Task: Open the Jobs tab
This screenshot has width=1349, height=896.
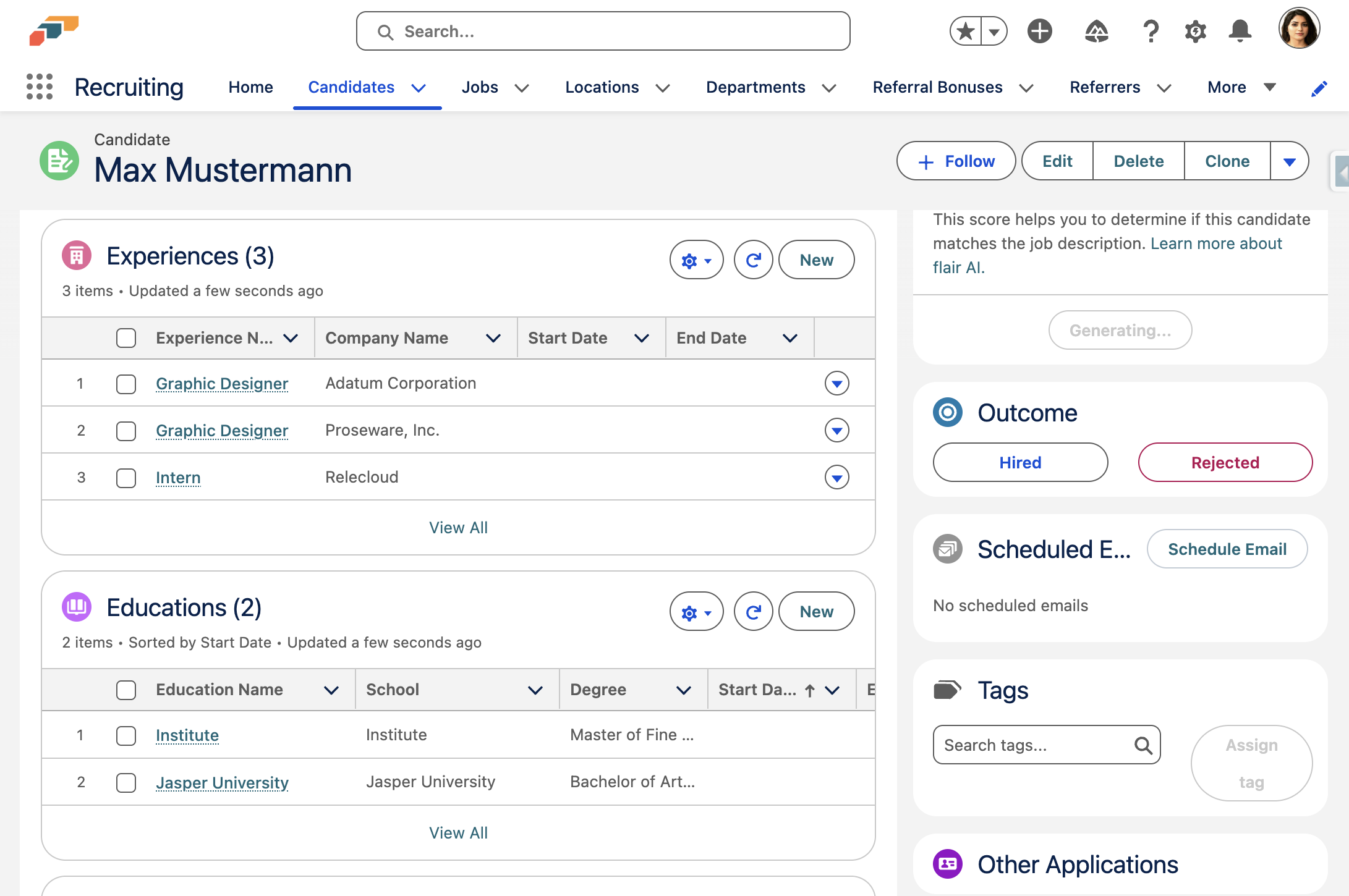Action: click(x=480, y=87)
